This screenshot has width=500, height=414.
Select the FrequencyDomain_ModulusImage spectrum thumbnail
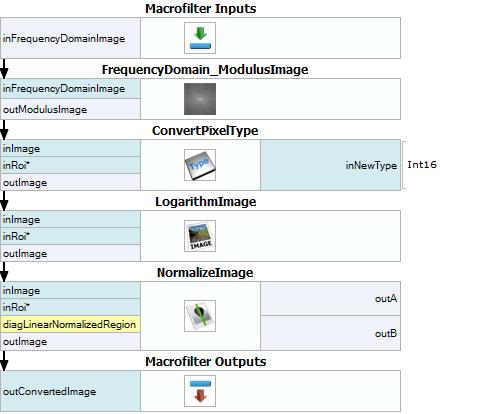(x=200, y=99)
